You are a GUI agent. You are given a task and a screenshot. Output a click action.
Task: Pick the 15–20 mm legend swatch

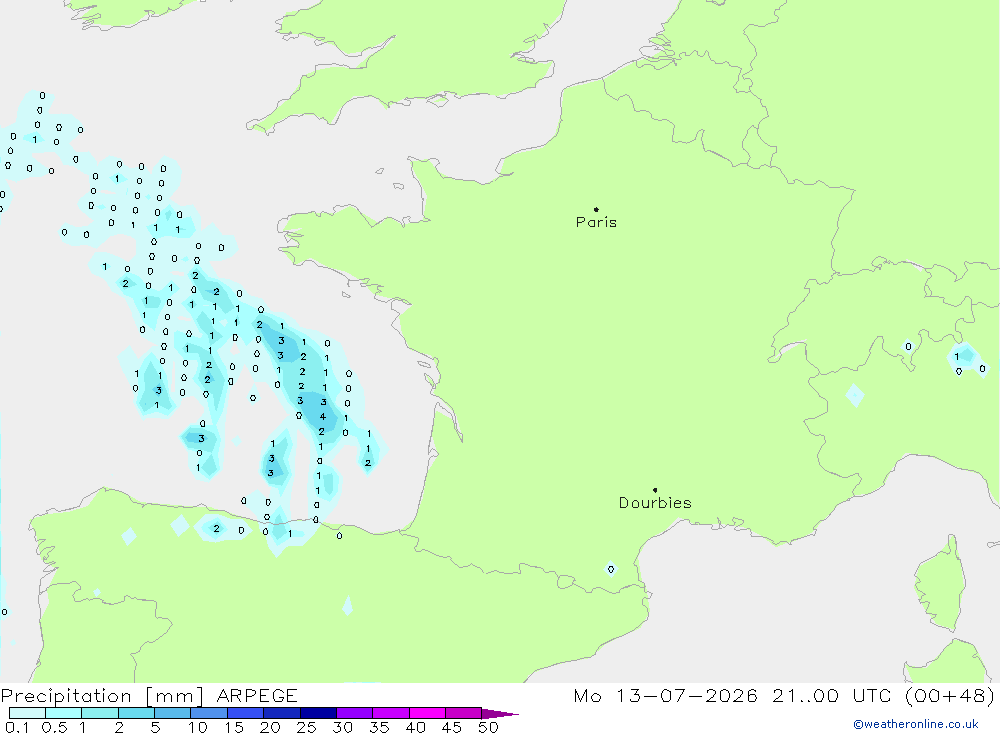coord(246,713)
